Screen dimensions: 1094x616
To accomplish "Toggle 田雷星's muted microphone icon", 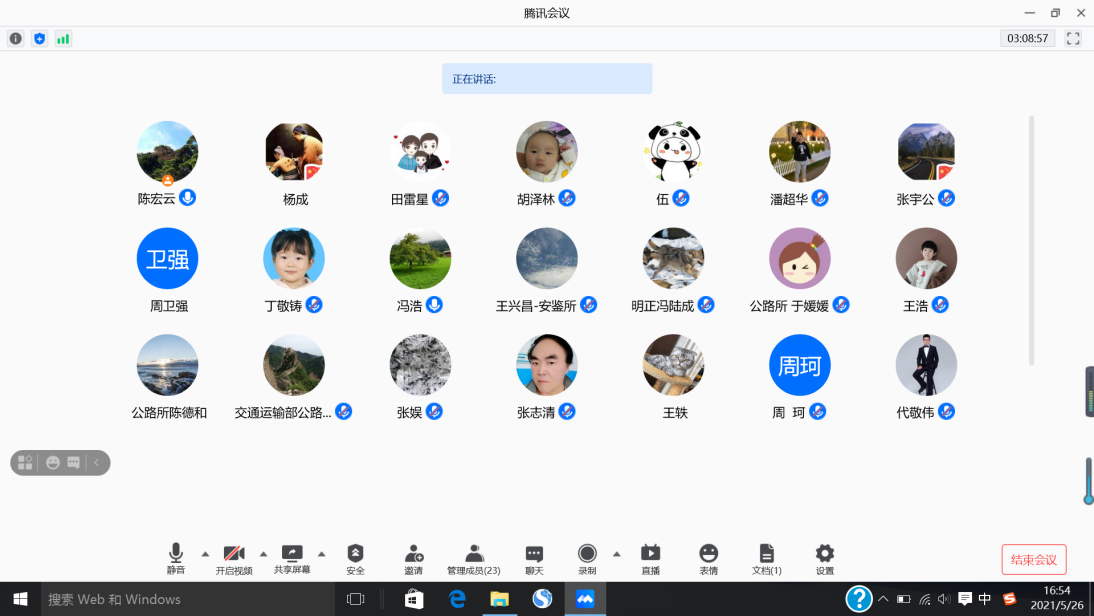I will tap(440, 198).
